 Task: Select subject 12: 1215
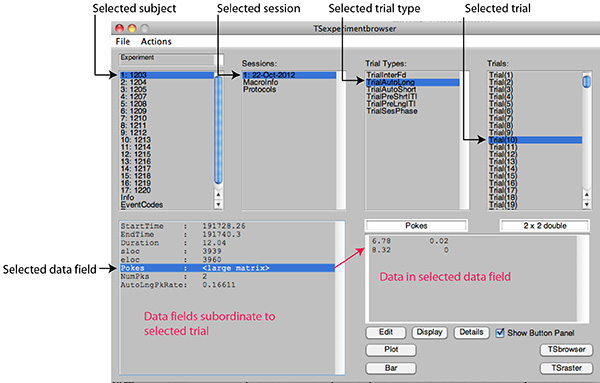167,155
